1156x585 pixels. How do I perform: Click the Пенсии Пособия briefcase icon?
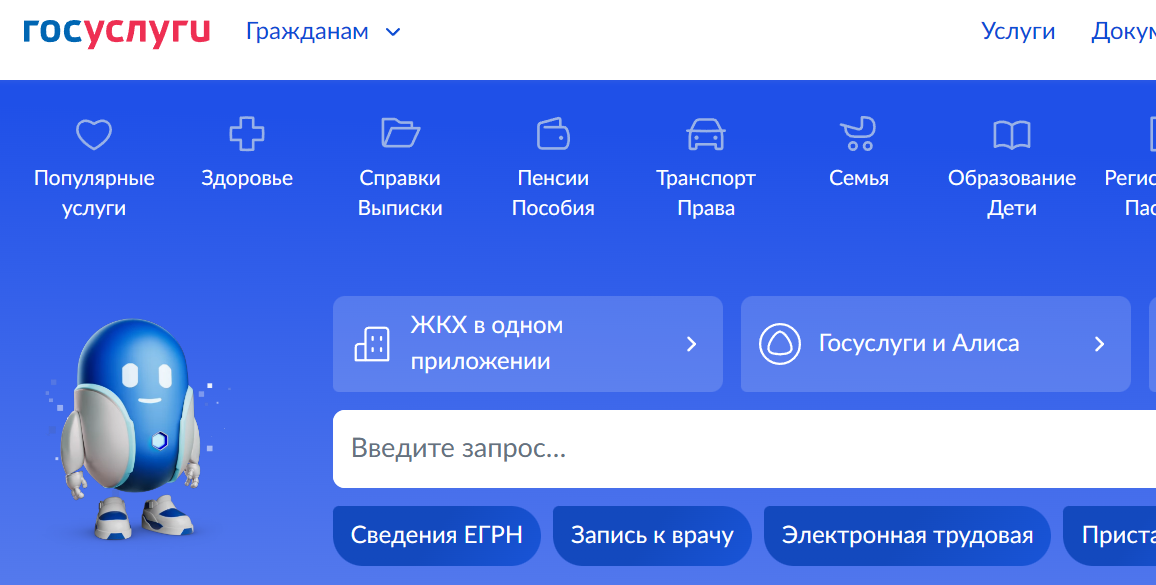click(553, 133)
